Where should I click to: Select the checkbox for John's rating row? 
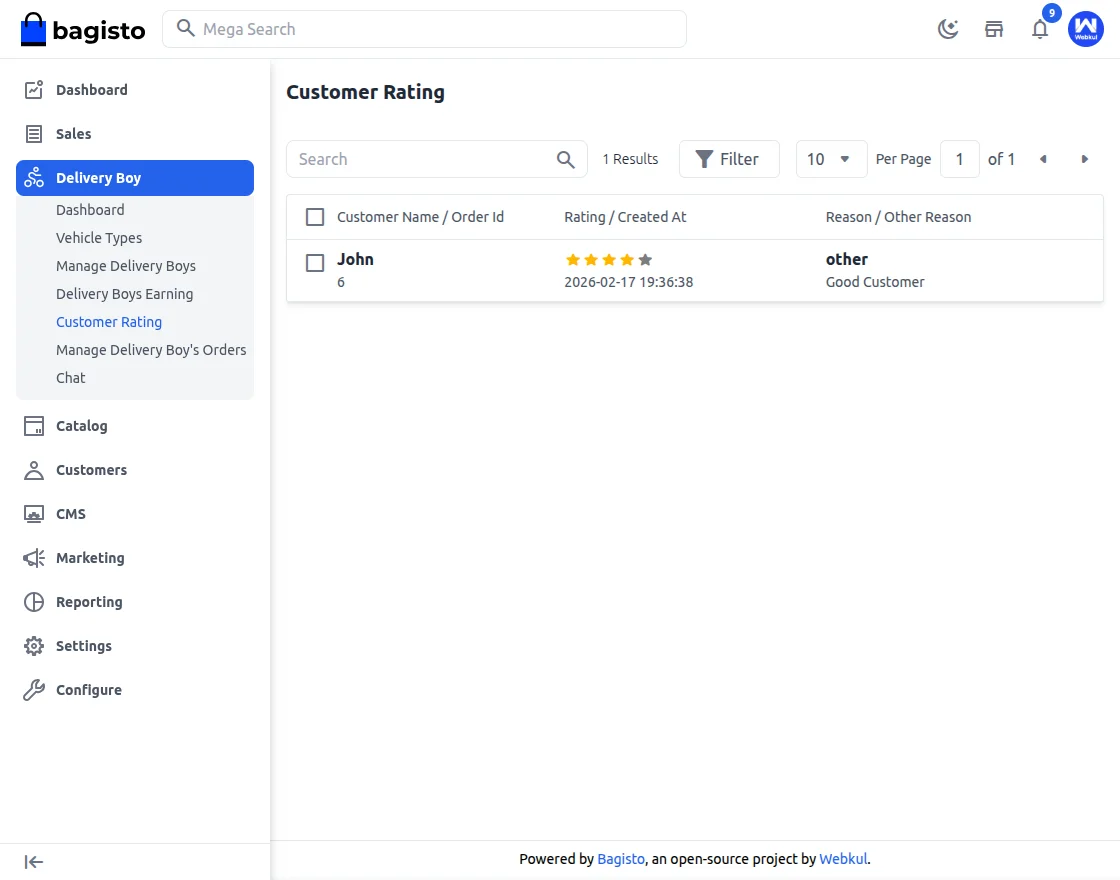click(315, 263)
